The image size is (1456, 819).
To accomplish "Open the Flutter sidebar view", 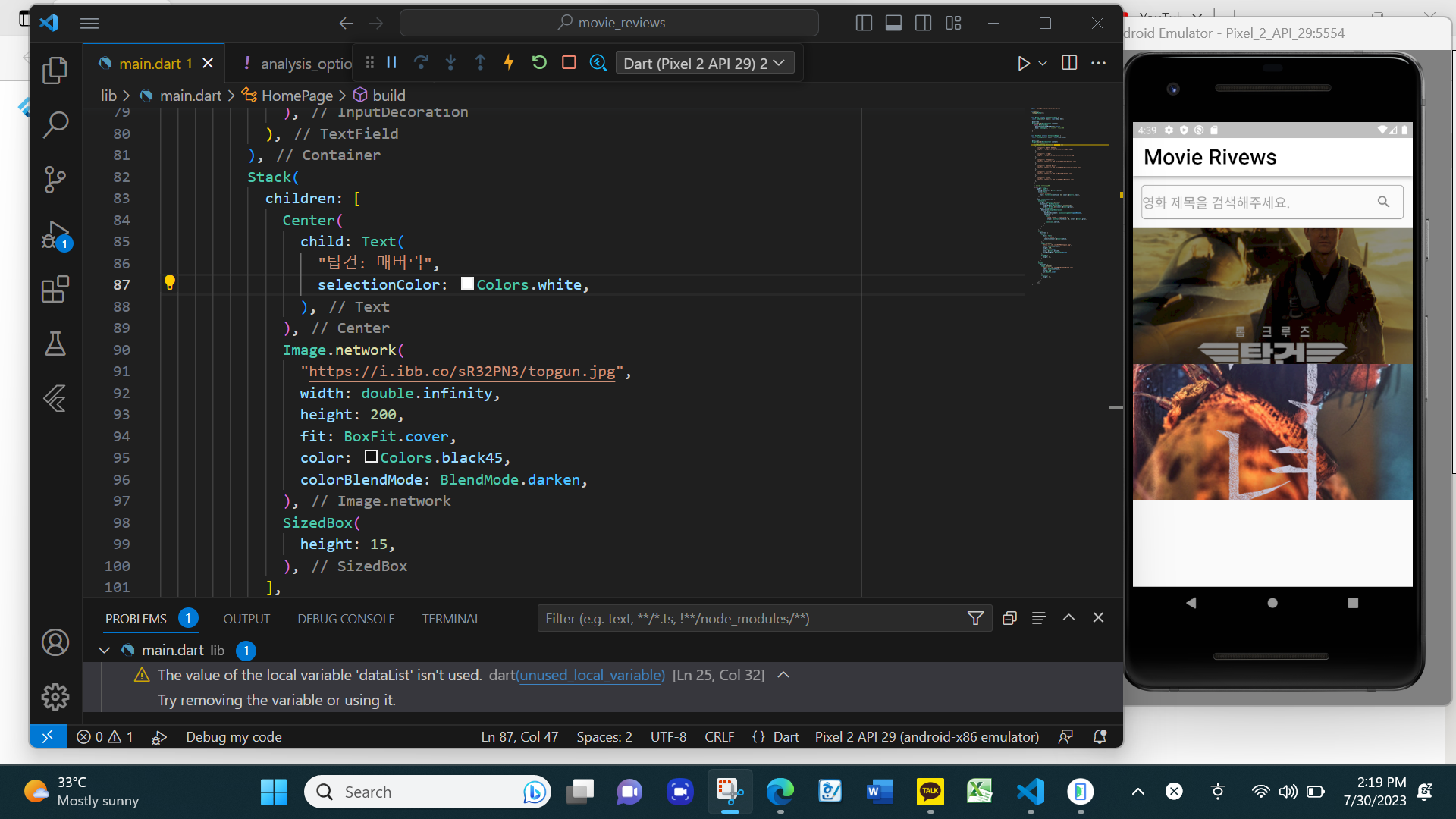I will (55, 398).
